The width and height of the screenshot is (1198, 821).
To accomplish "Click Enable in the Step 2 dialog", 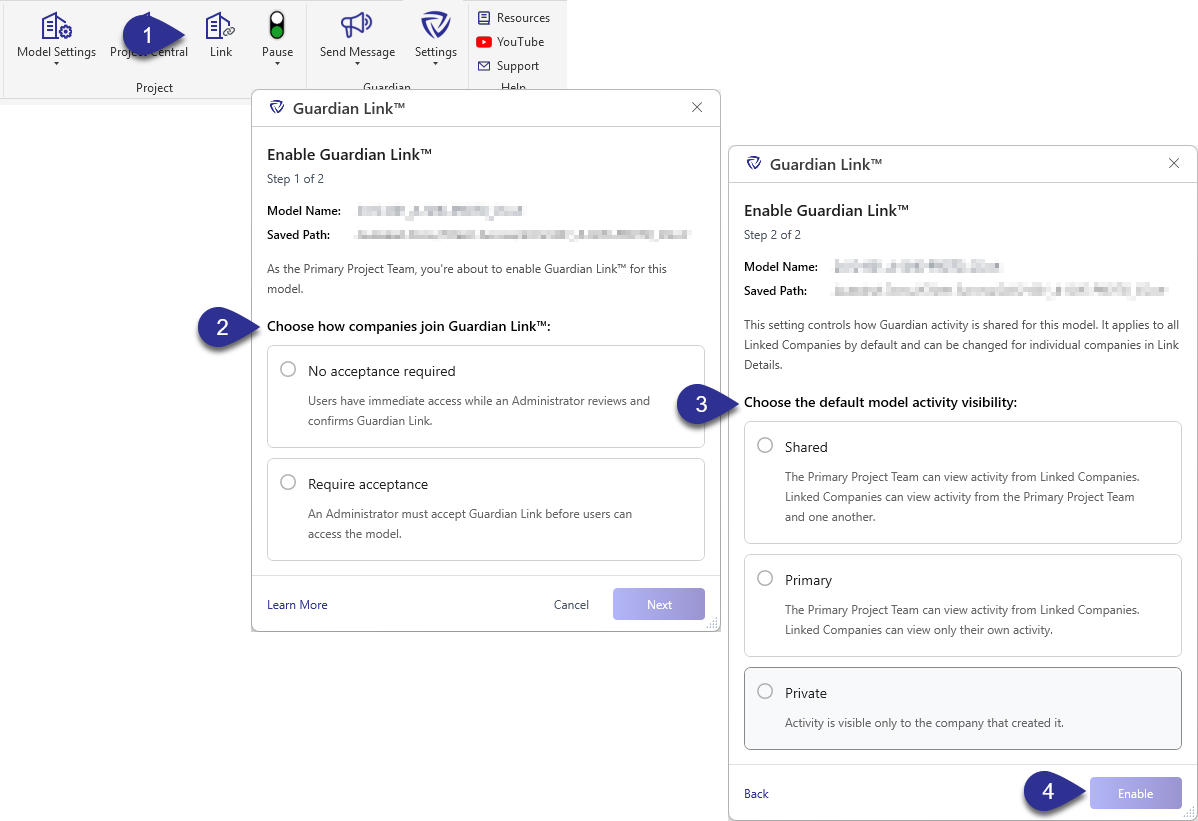I will pyautogui.click(x=1135, y=794).
